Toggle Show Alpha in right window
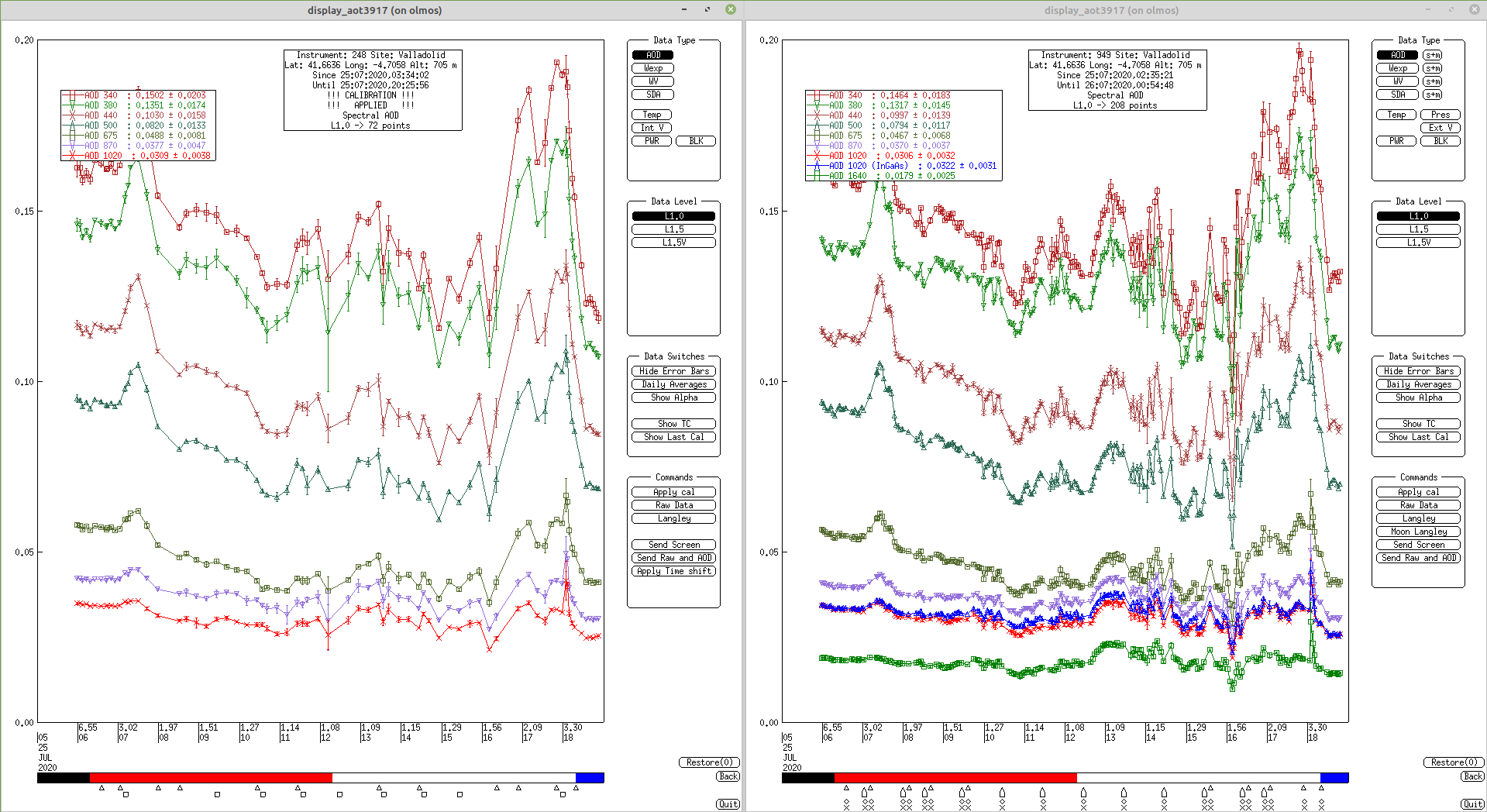 [x=1418, y=397]
